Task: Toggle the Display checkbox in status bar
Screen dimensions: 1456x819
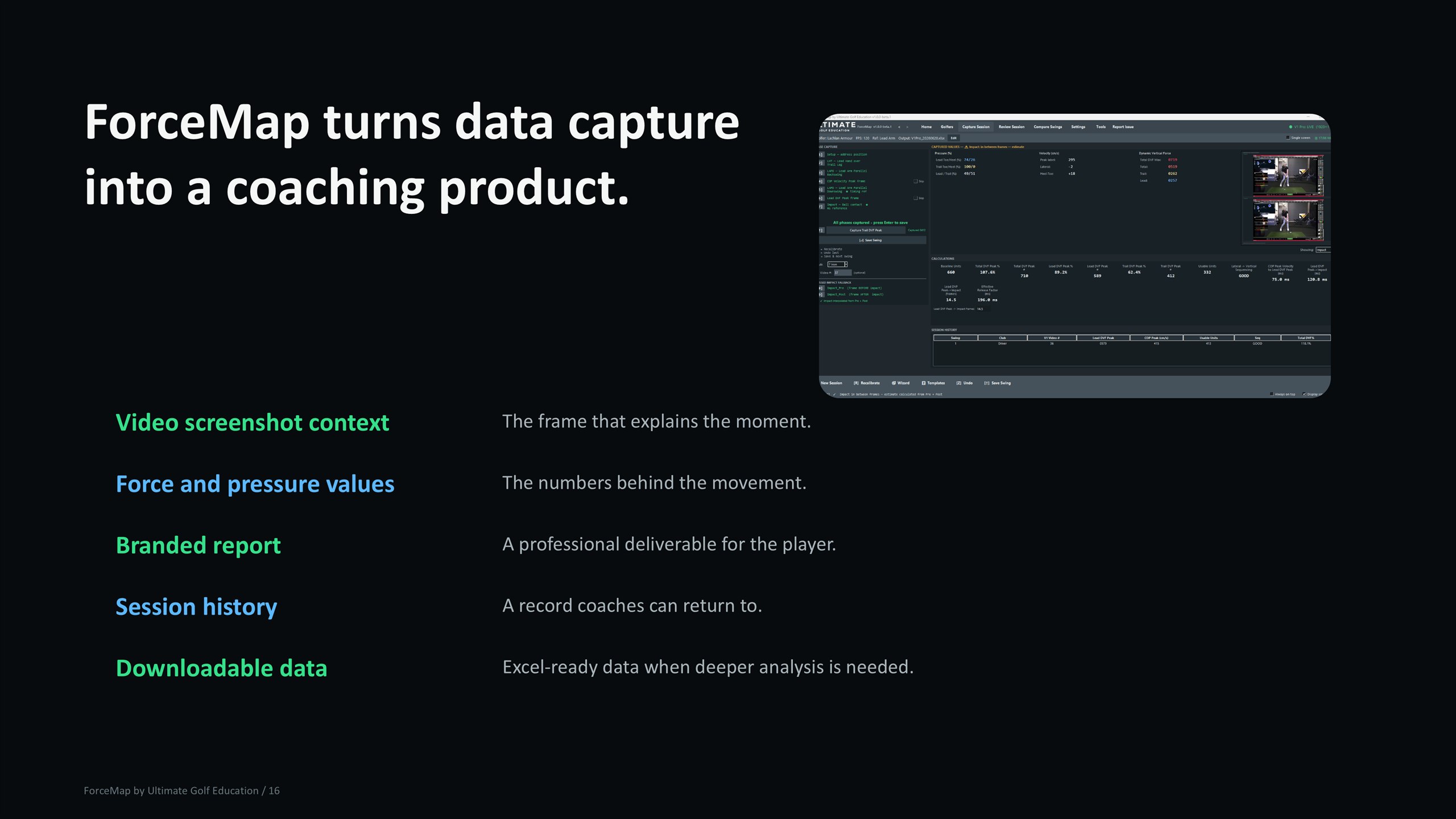Action: (x=1304, y=394)
